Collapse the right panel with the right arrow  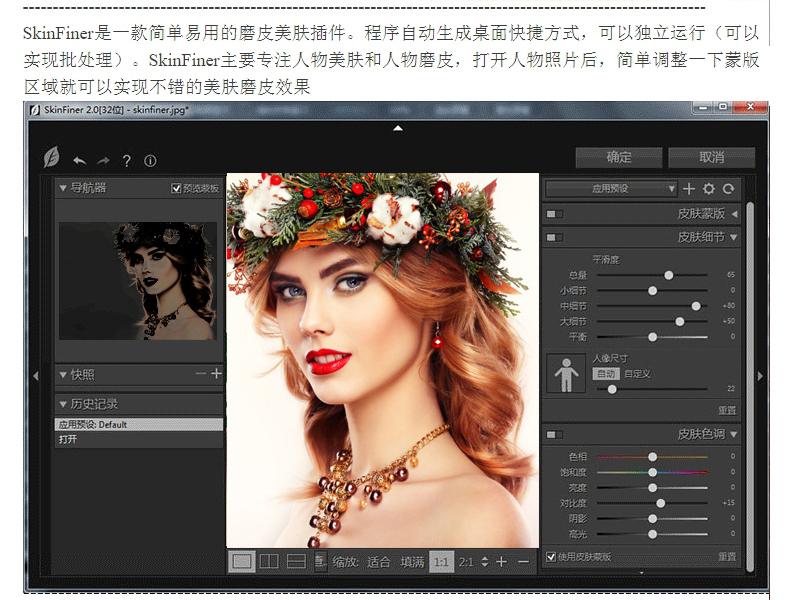tap(760, 376)
